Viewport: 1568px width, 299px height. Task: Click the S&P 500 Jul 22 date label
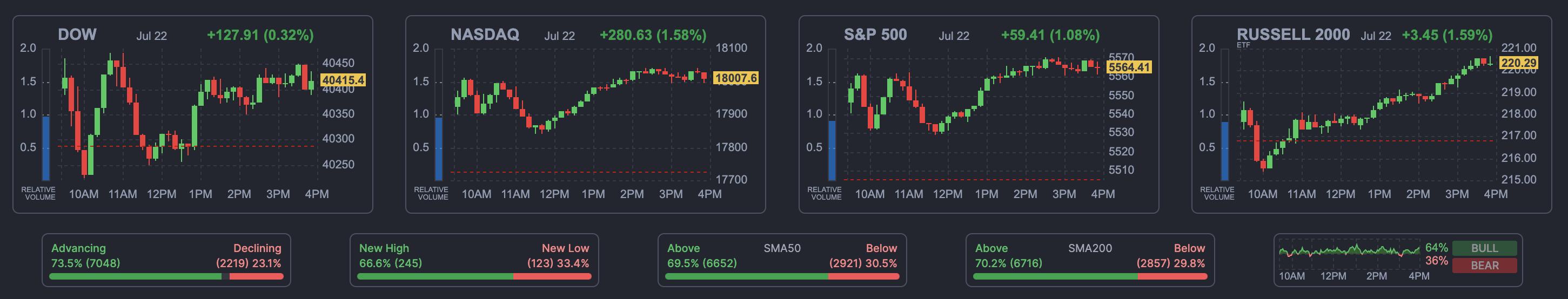click(x=954, y=36)
